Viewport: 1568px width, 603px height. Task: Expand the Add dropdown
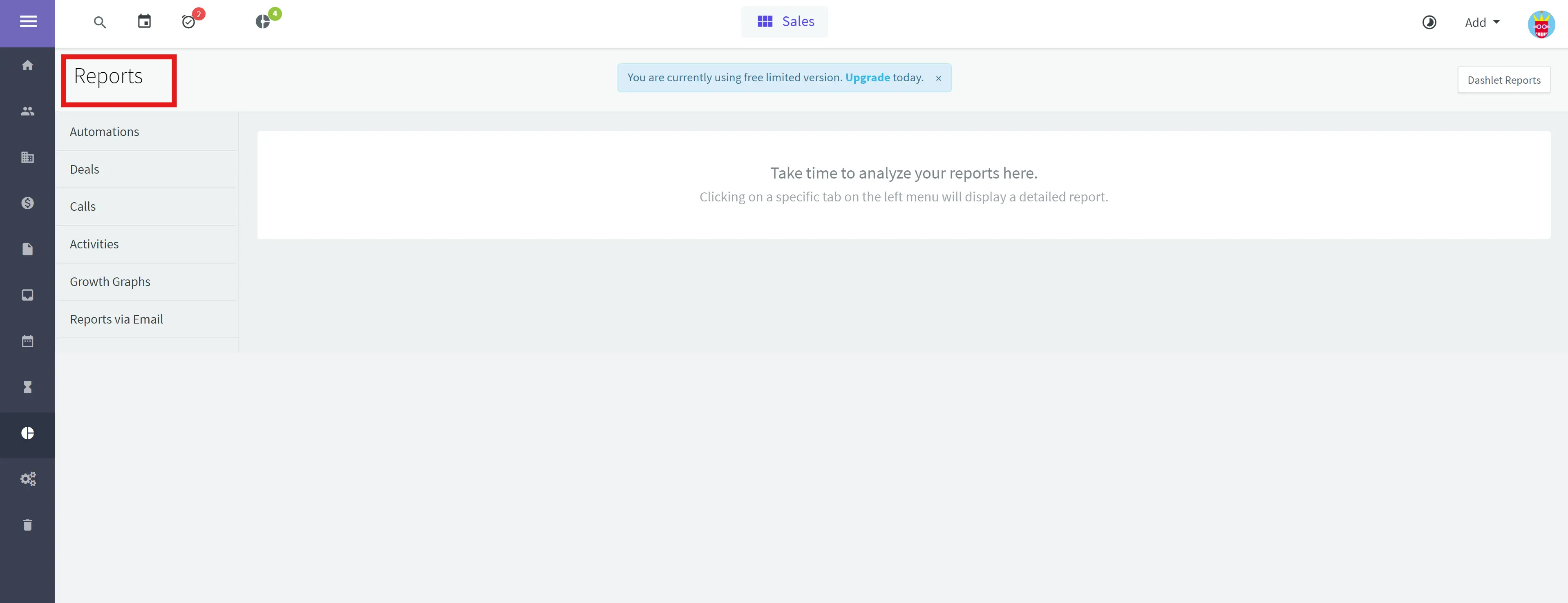tap(1481, 22)
